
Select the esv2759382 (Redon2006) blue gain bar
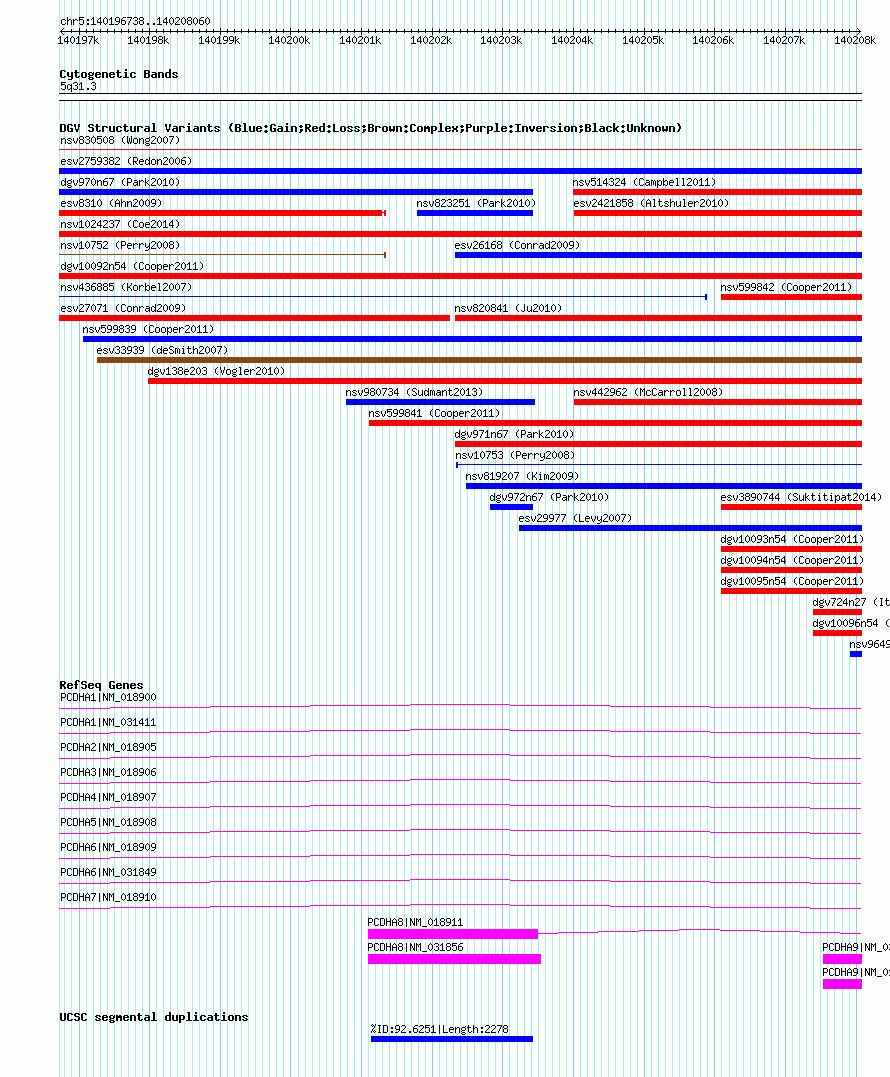(x=461, y=171)
